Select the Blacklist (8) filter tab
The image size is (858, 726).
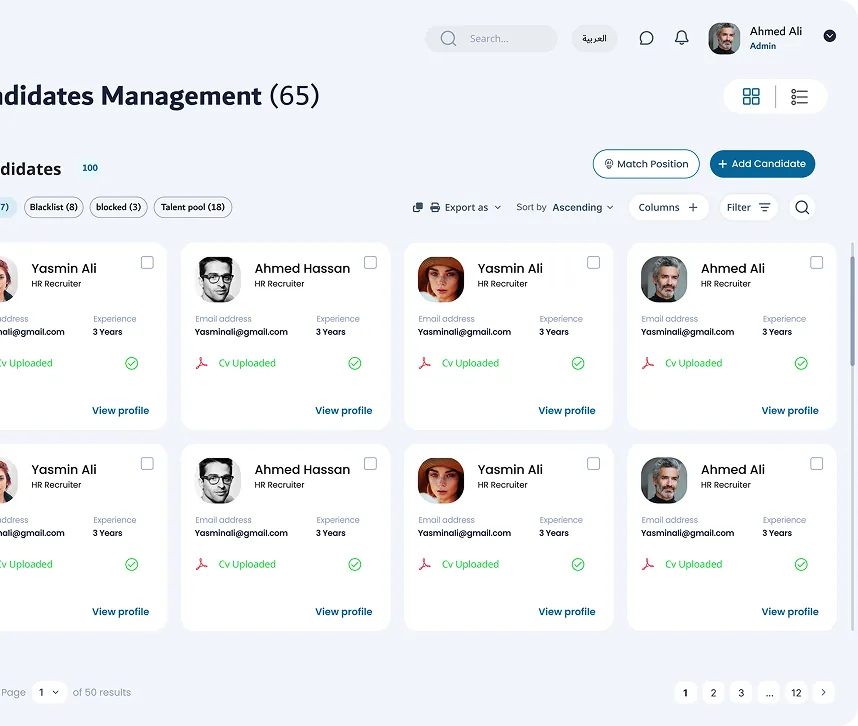tap(54, 207)
